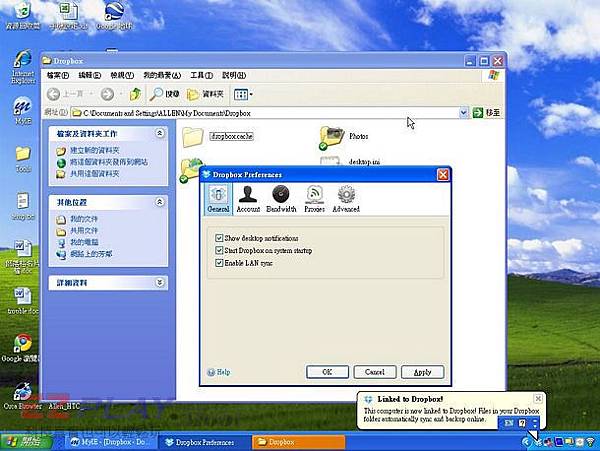Screen dimensions: 600x451
Task: Open the Help menu in Explorer
Action: coord(234,75)
